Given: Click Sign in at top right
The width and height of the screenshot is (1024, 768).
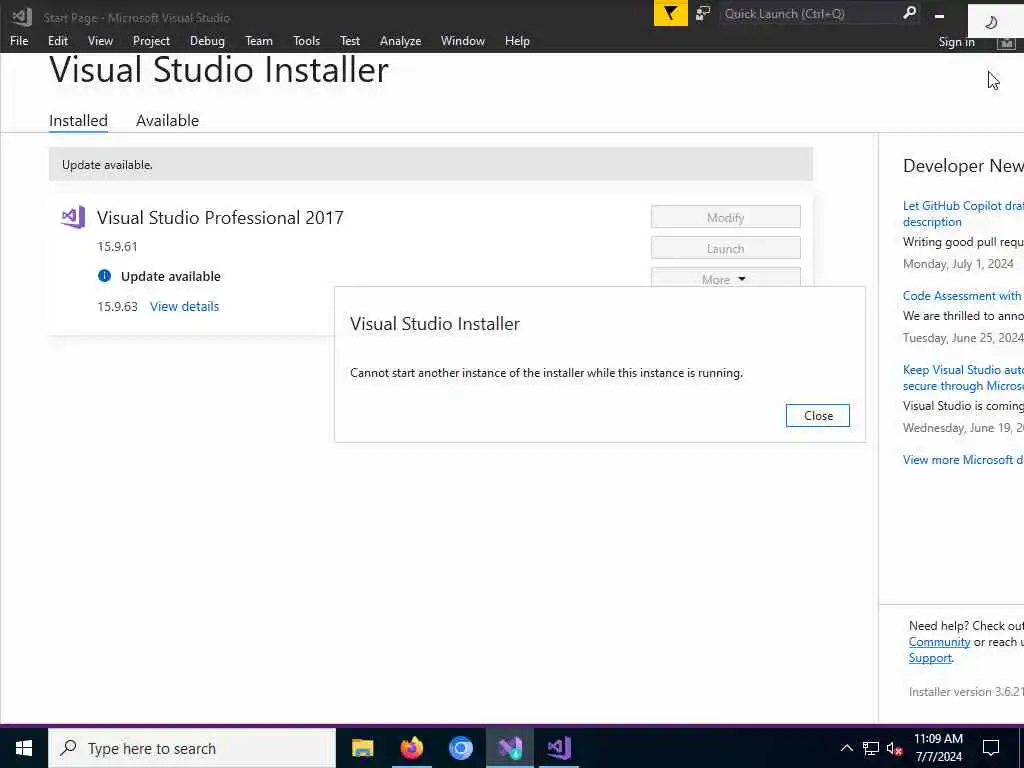Looking at the screenshot, I should point(956,42).
